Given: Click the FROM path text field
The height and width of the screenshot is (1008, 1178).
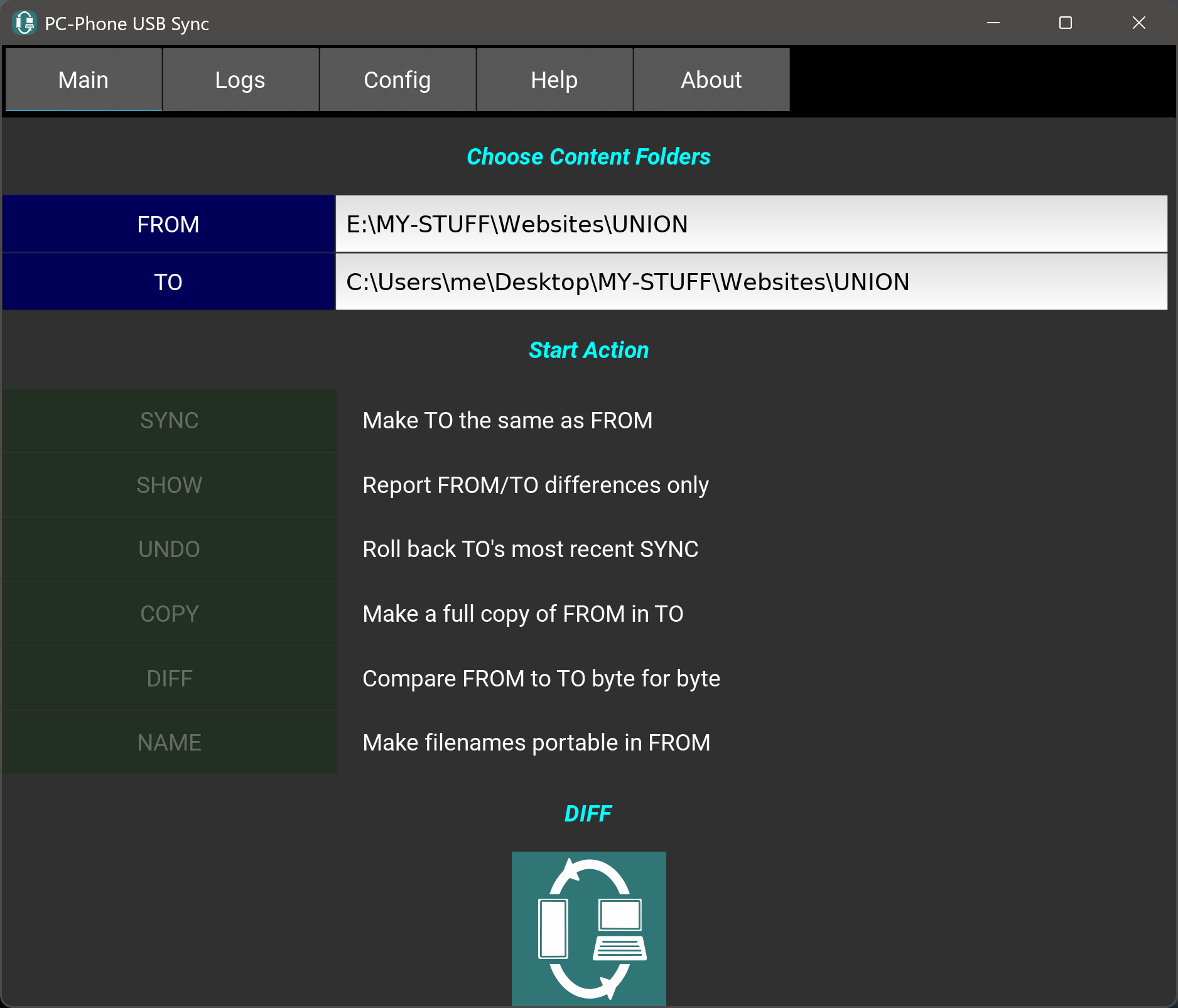Looking at the screenshot, I should pos(751,224).
